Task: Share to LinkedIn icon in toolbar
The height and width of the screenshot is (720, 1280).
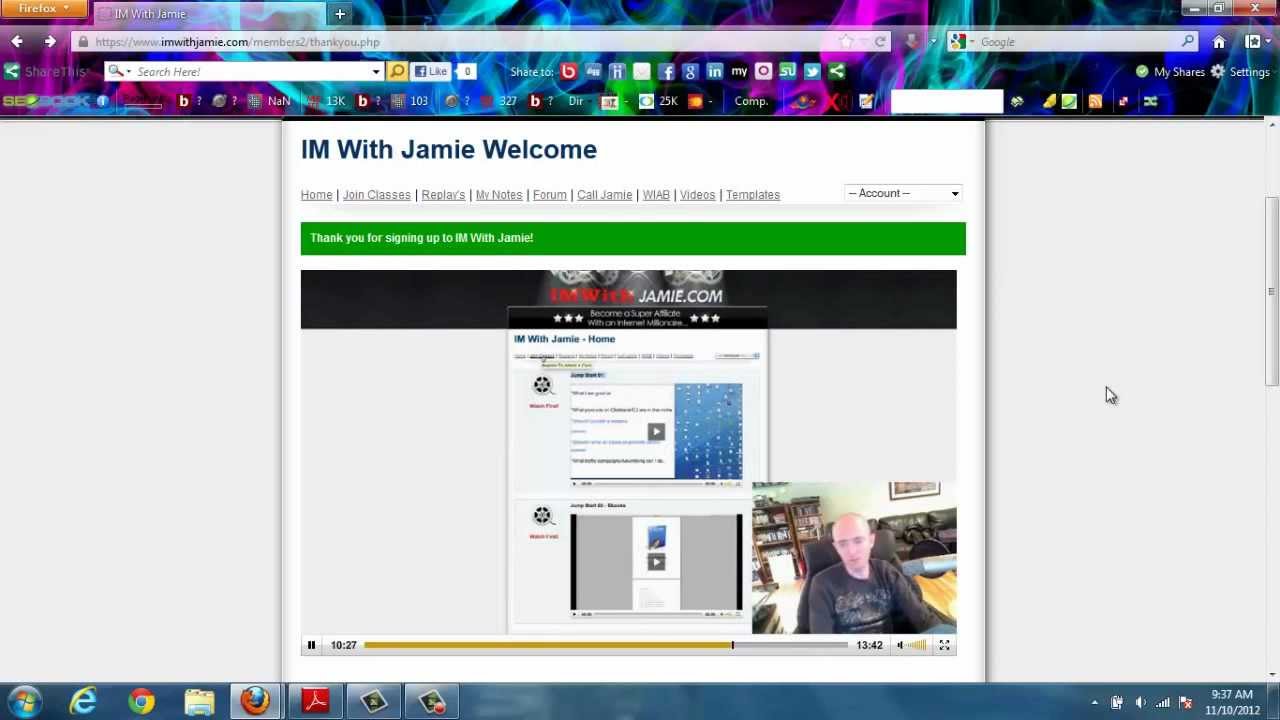Action: pos(714,72)
